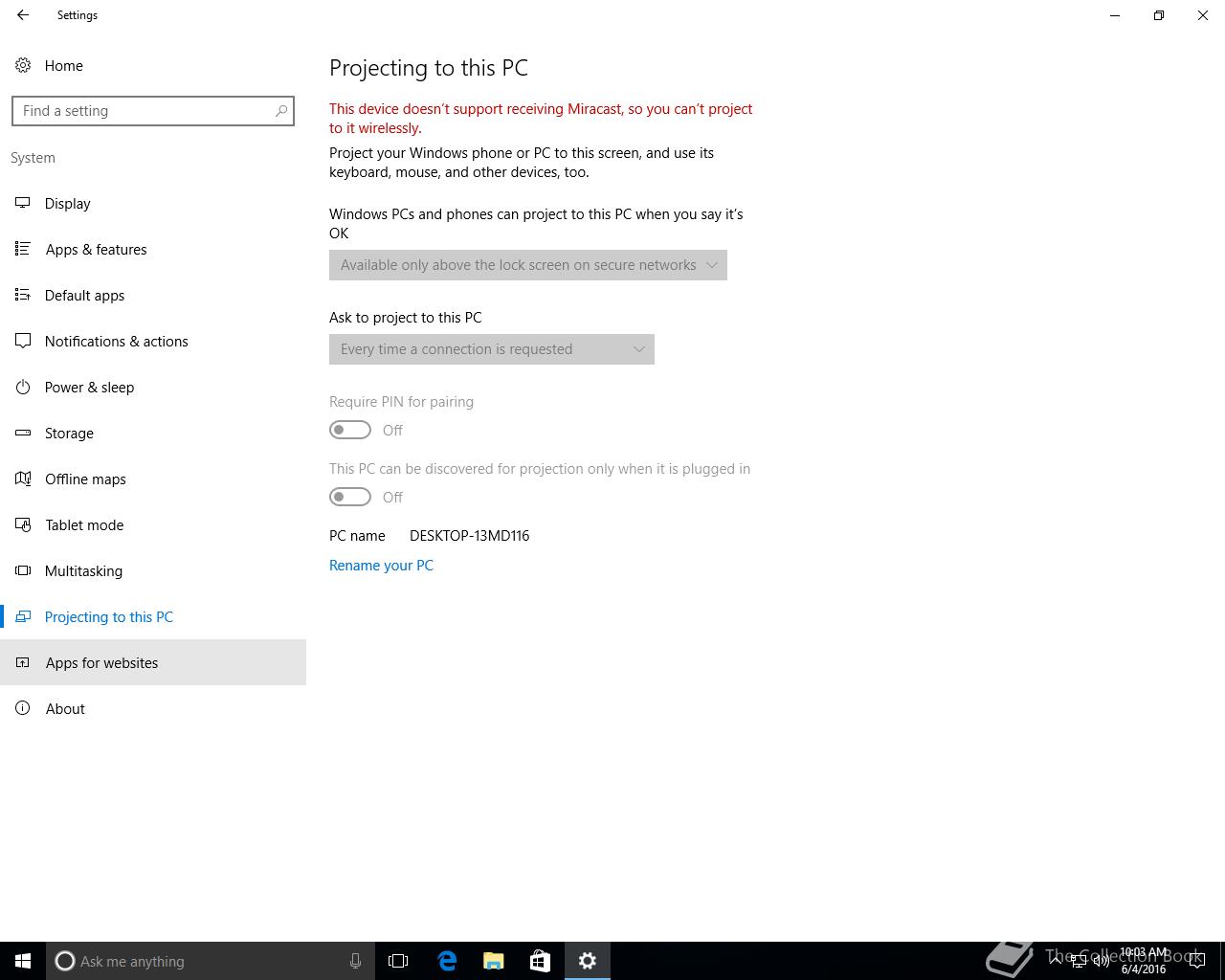
Task: Click the Notifications & actions speech-bubble icon
Action: [x=23, y=341]
